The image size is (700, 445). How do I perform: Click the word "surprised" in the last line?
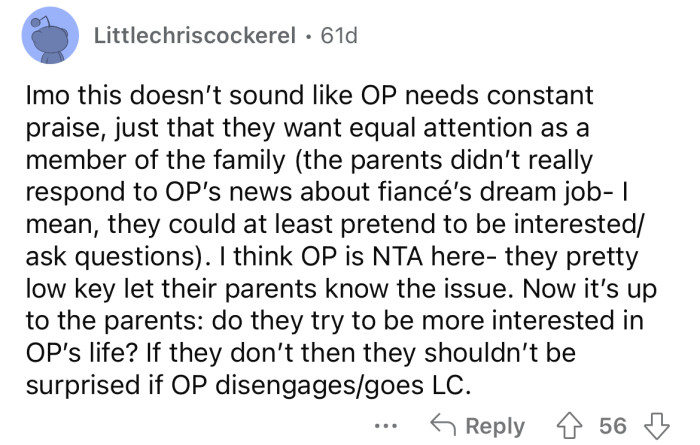(83, 385)
